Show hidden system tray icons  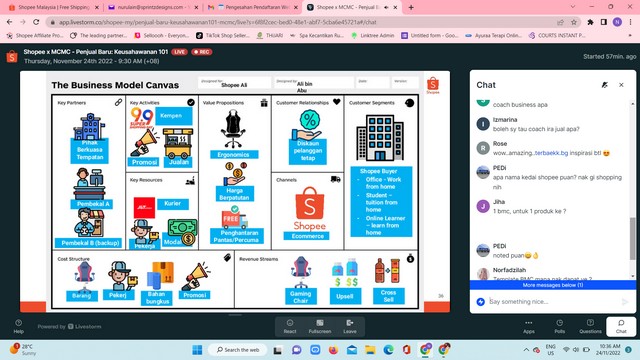coord(526,350)
